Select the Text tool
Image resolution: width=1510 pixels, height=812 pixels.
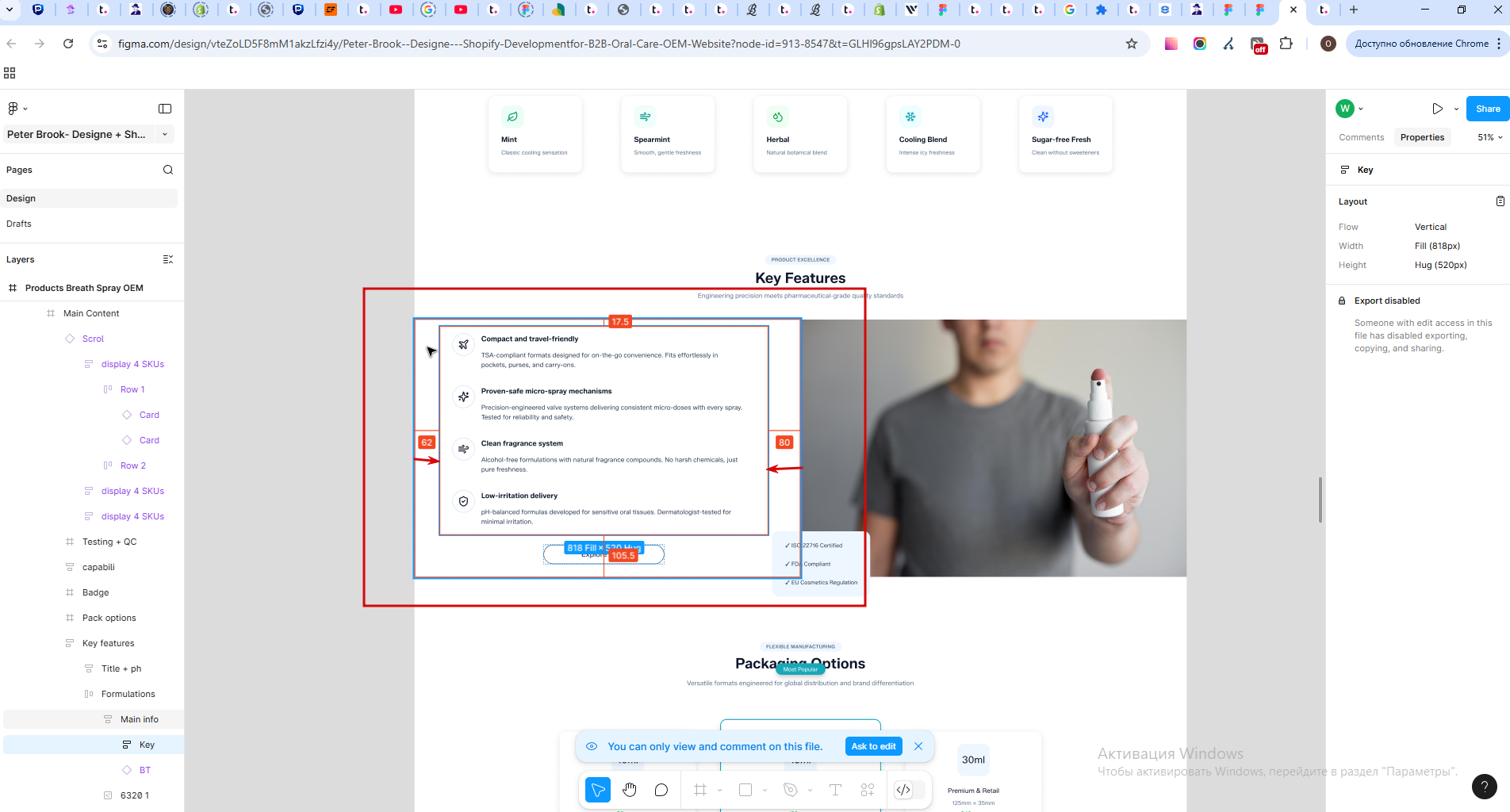(x=835, y=790)
